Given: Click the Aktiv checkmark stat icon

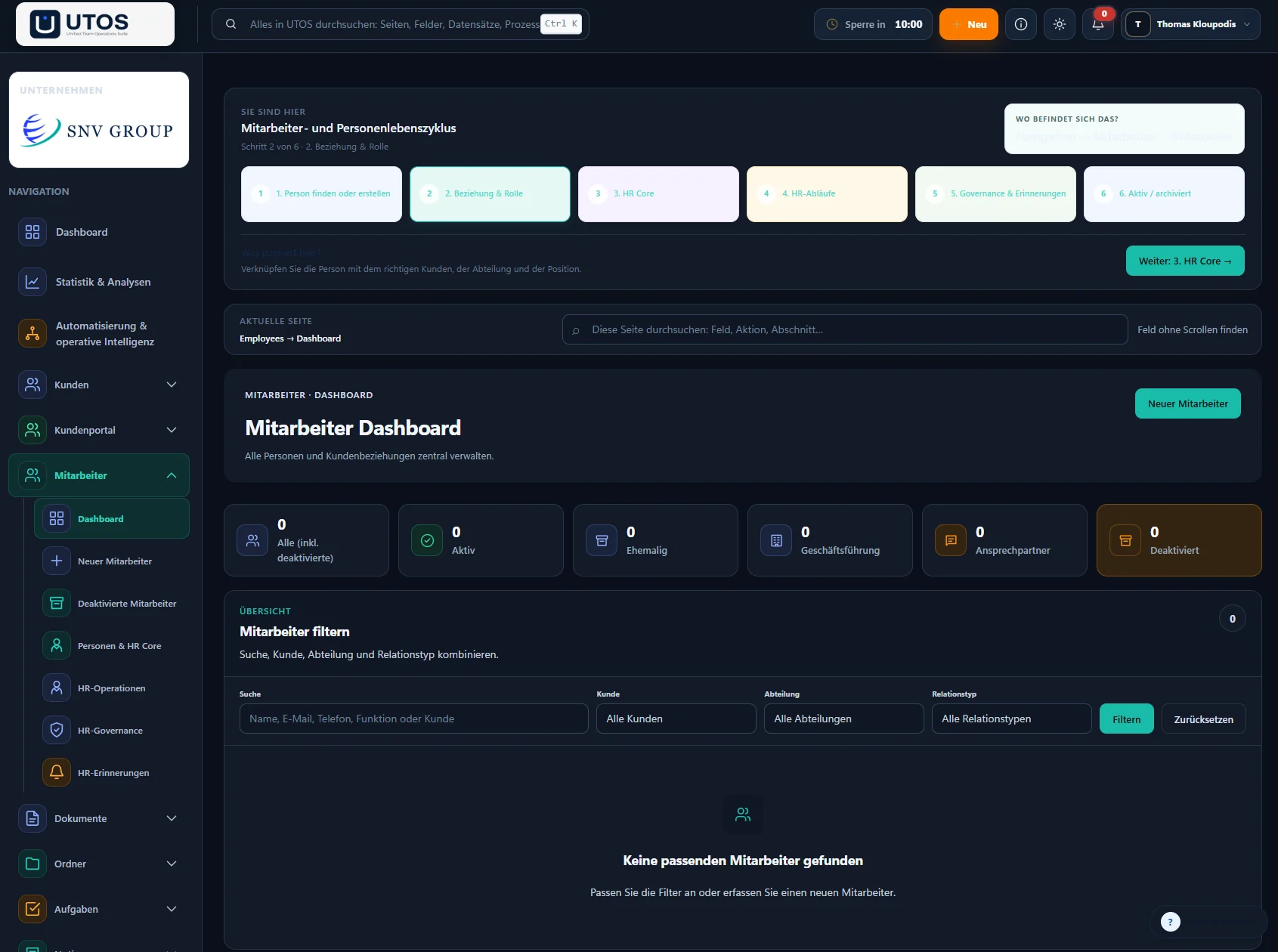Looking at the screenshot, I should click(427, 540).
